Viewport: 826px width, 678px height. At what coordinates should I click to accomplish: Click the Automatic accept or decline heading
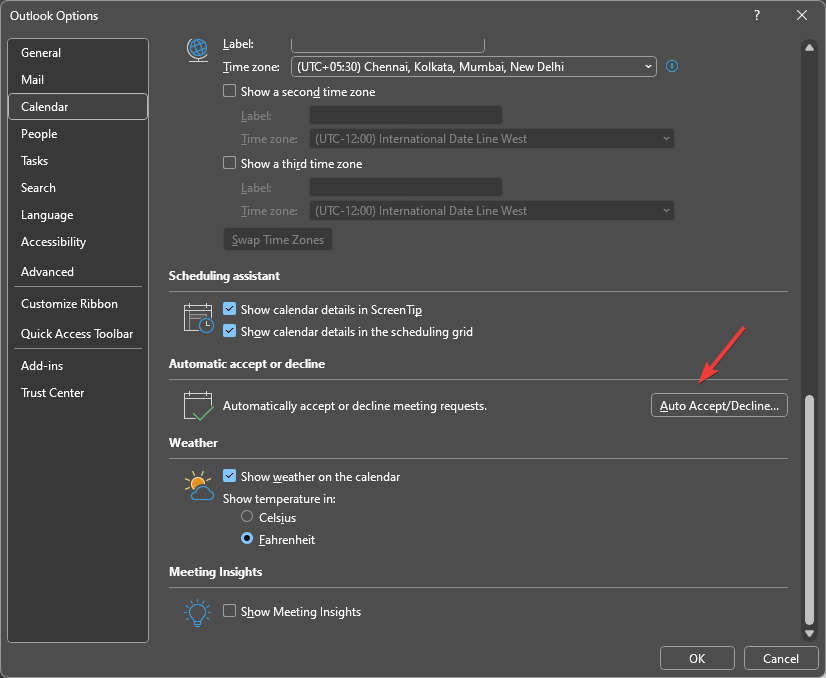(x=247, y=364)
